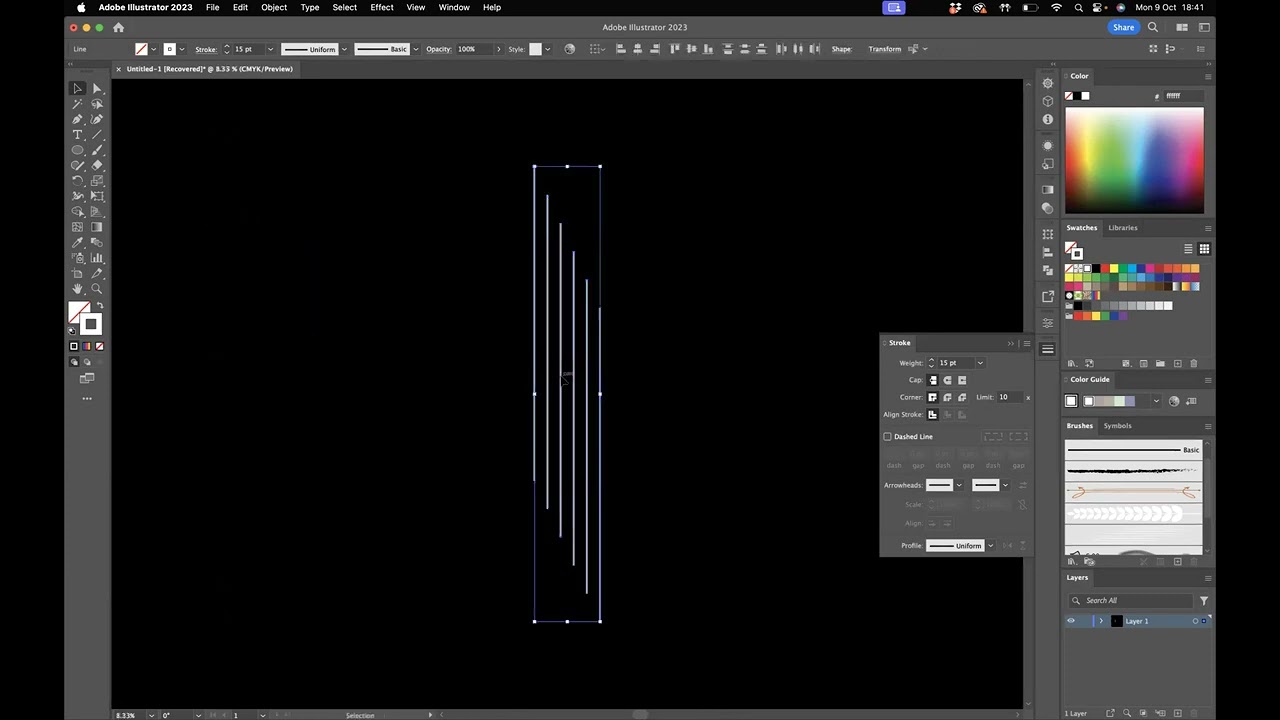Select the Selection tool in the toolbar
This screenshot has height=720, width=1280.
77,89
